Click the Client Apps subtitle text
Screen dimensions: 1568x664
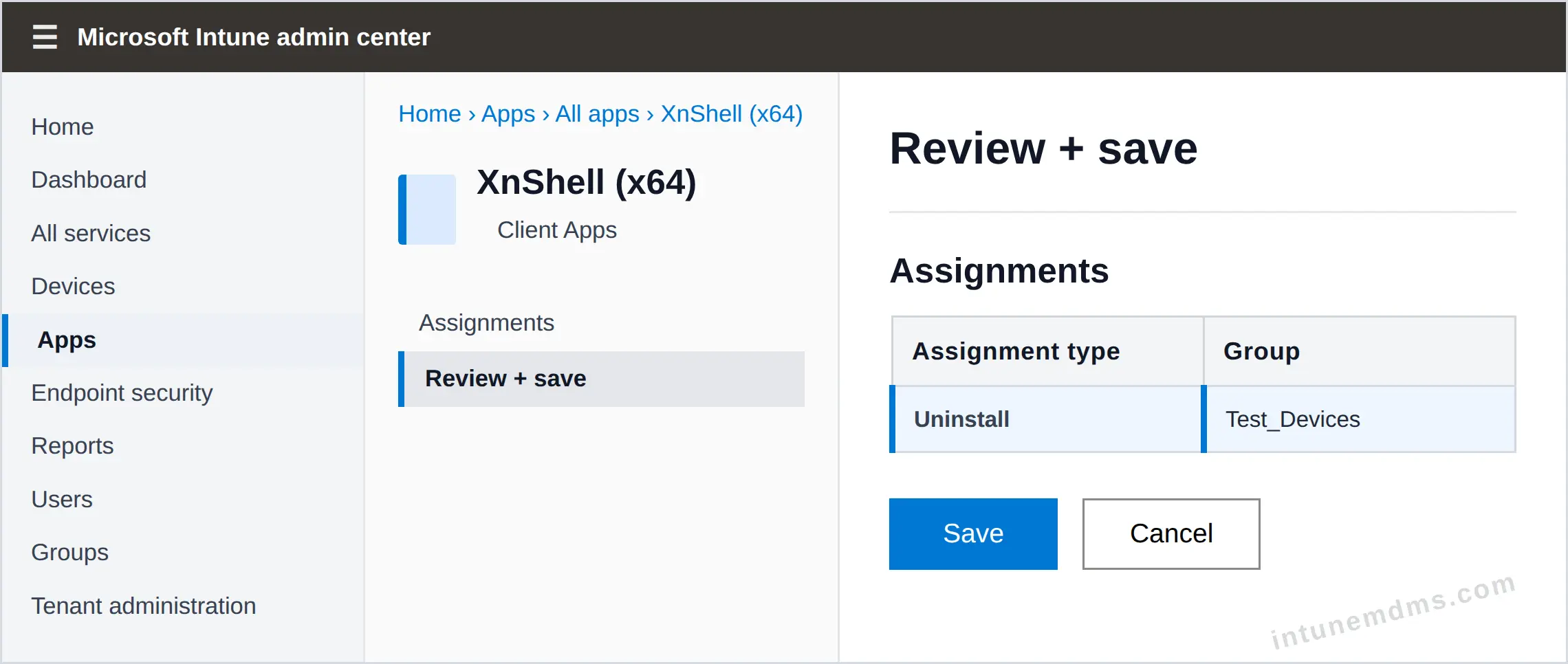click(557, 230)
